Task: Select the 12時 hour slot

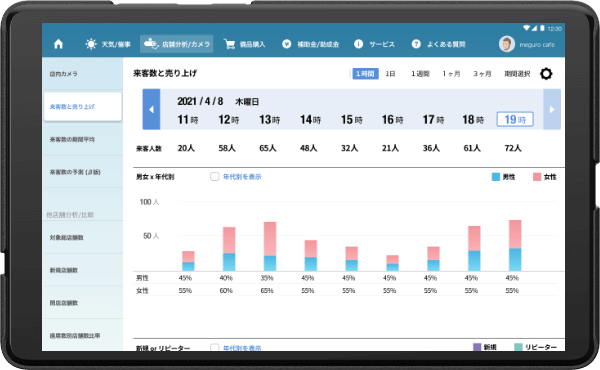Action: coord(229,120)
